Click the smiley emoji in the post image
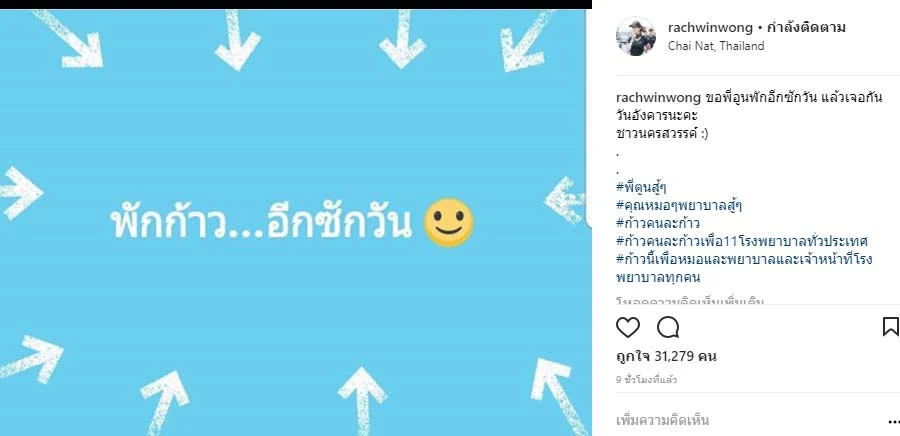 [x=448, y=223]
